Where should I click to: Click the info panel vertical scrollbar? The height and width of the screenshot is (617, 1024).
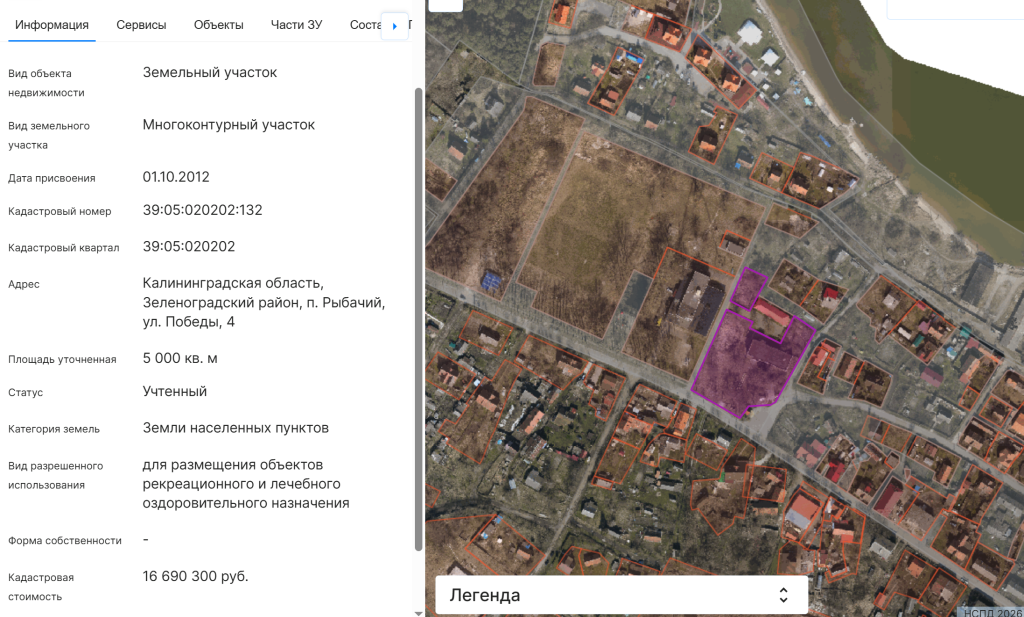pyautogui.click(x=418, y=320)
